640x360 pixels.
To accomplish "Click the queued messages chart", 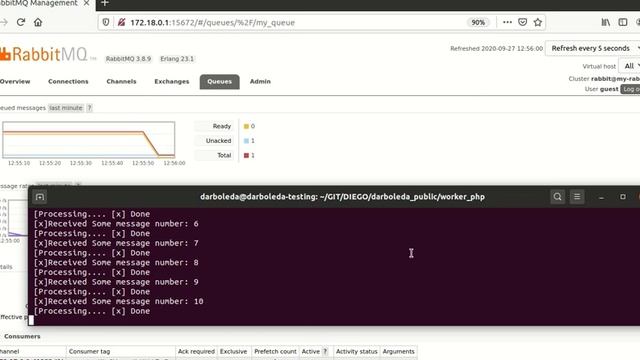I will [89, 139].
